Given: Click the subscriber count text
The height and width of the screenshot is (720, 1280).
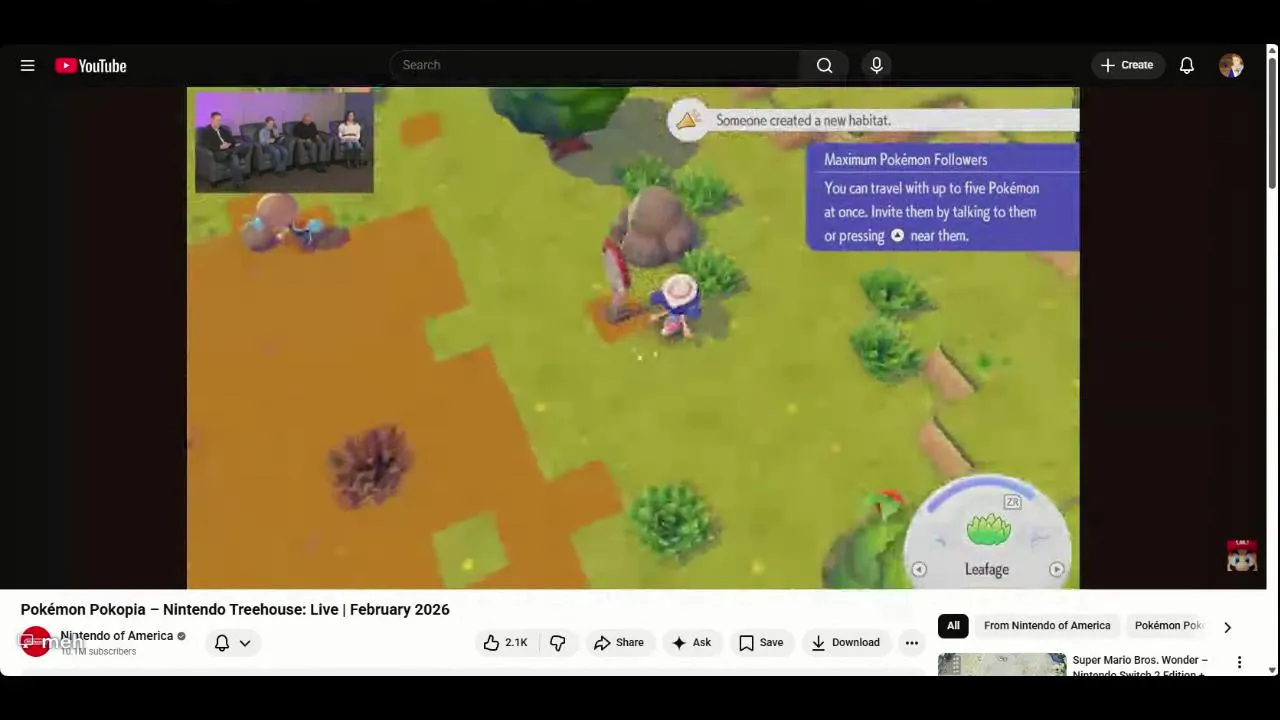Looking at the screenshot, I should [98, 651].
